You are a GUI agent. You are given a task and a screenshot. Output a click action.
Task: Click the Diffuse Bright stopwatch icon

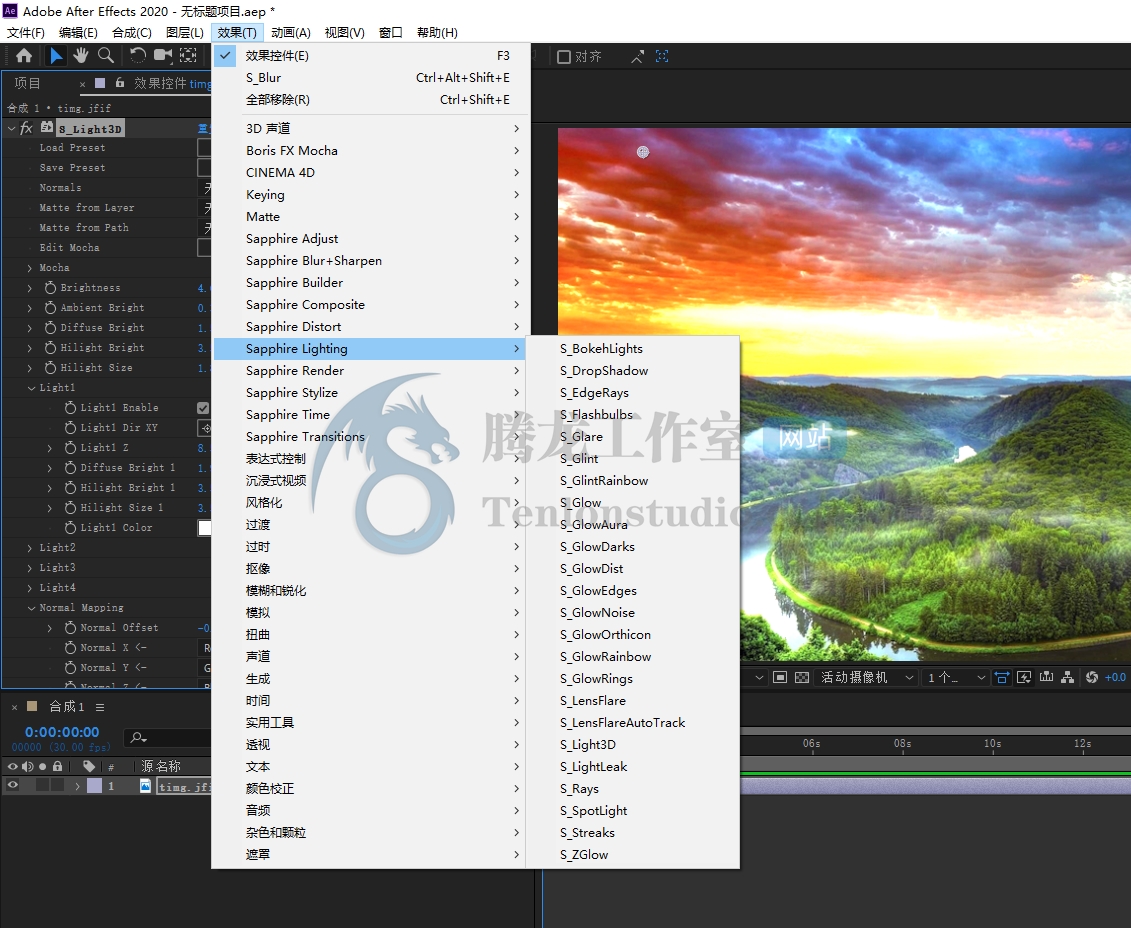[x=50, y=327]
